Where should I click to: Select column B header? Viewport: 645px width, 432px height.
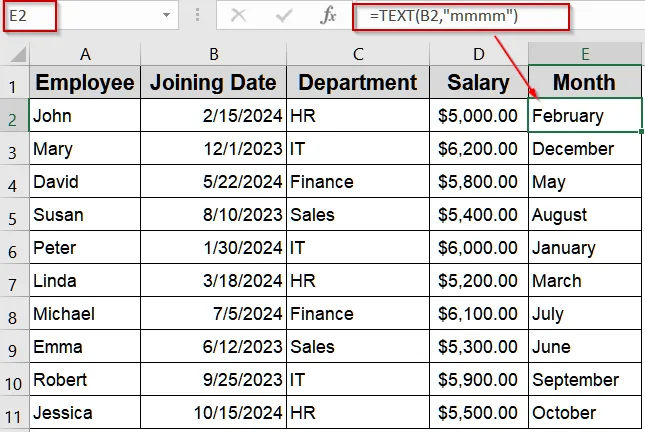(213, 54)
